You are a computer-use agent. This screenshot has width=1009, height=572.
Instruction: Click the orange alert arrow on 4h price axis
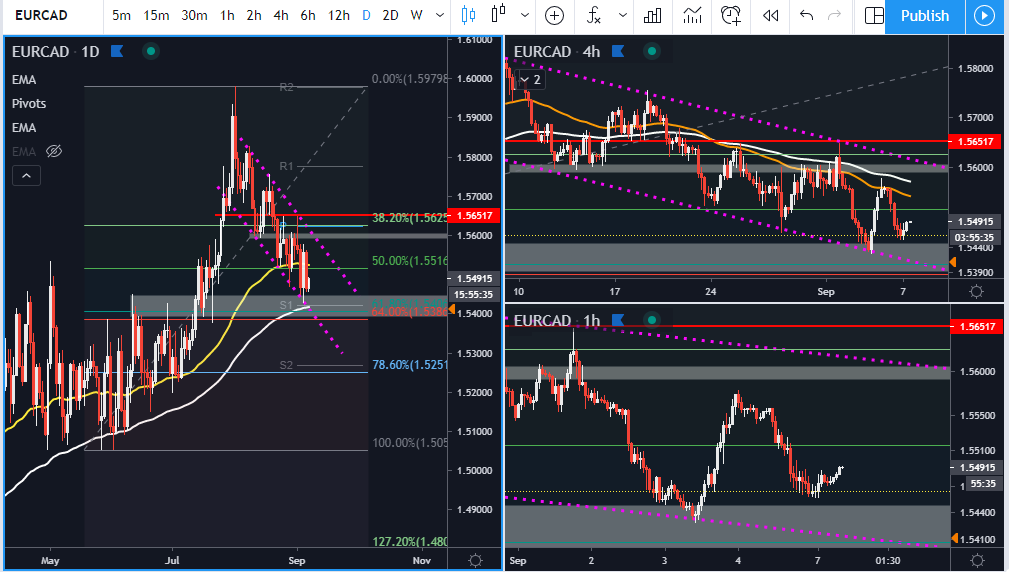(953, 262)
